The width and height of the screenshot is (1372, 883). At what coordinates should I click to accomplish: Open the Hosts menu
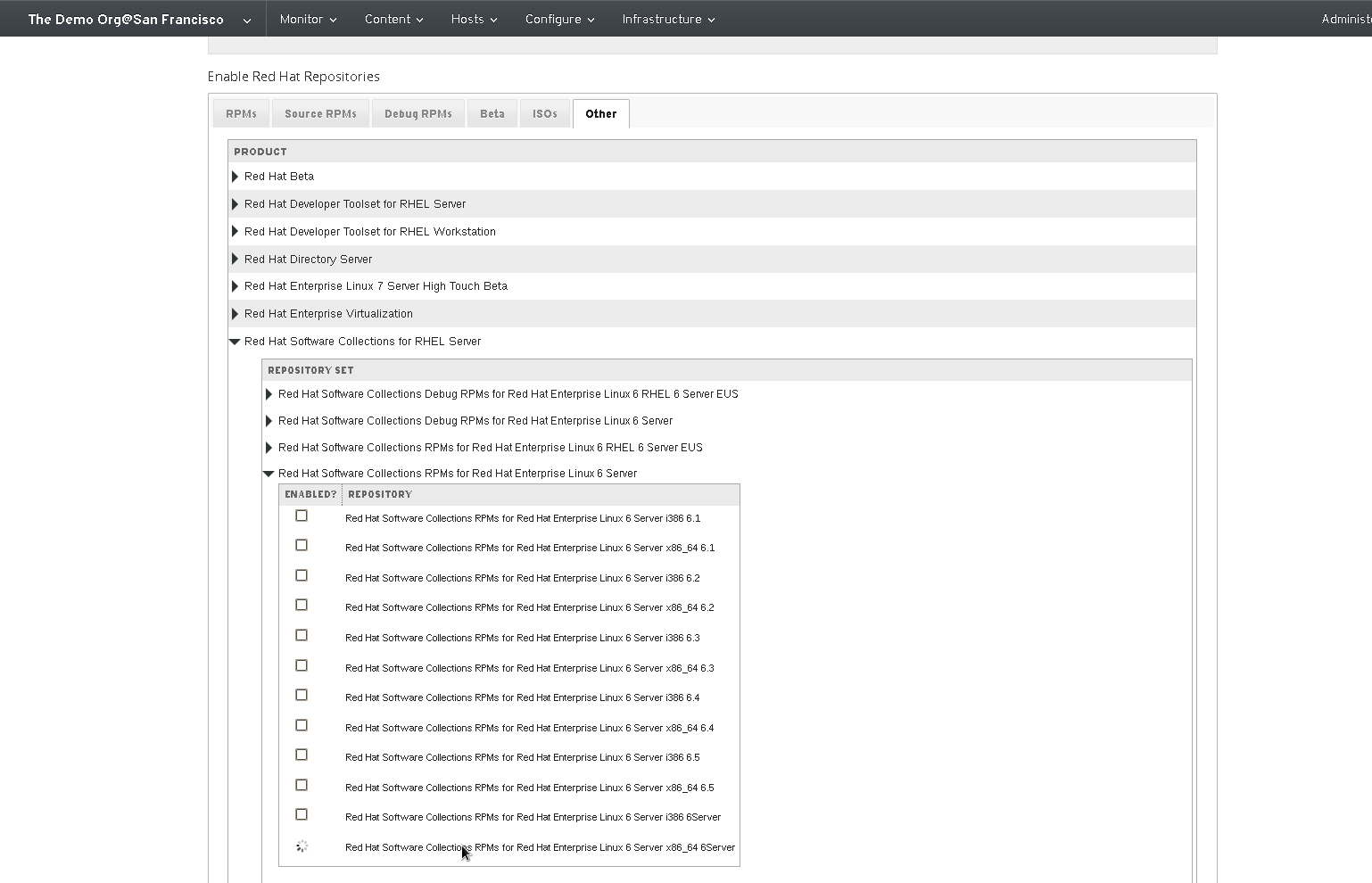(474, 19)
